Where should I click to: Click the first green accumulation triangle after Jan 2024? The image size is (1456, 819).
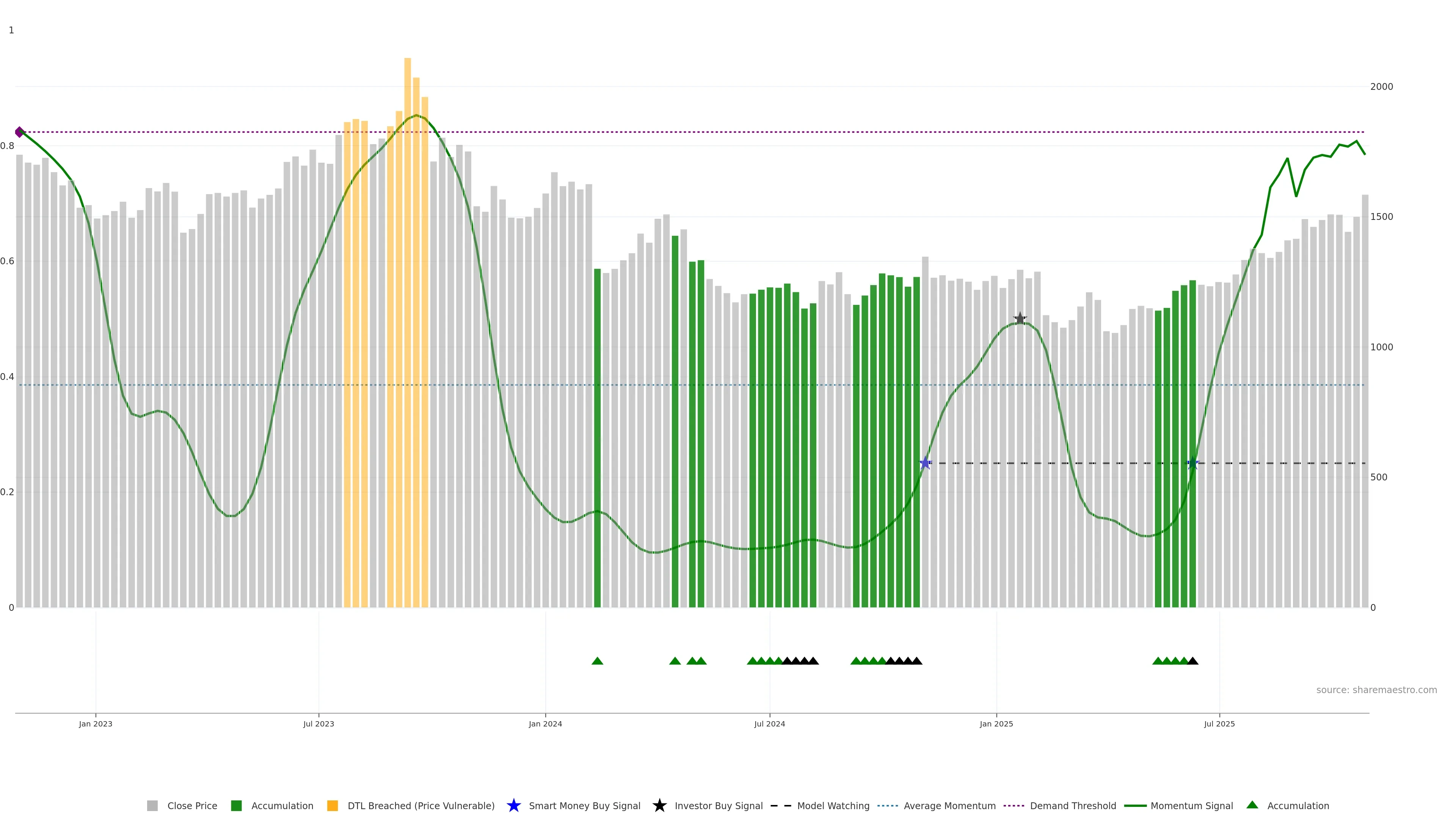[x=598, y=661]
